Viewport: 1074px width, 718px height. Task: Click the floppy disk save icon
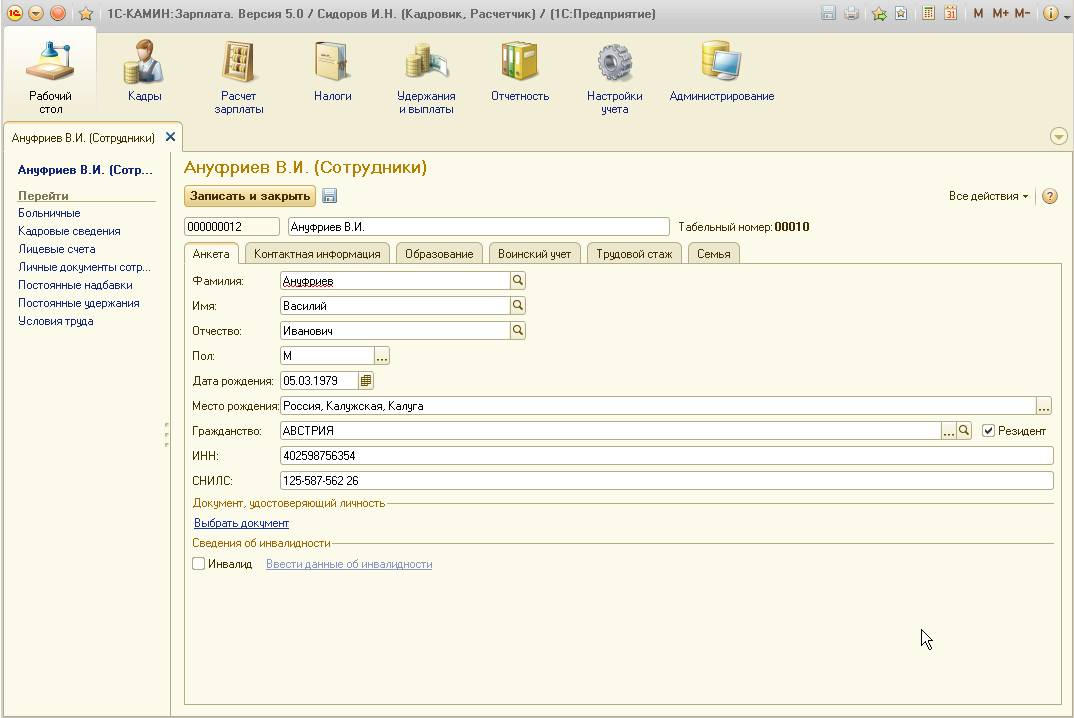tap(330, 197)
